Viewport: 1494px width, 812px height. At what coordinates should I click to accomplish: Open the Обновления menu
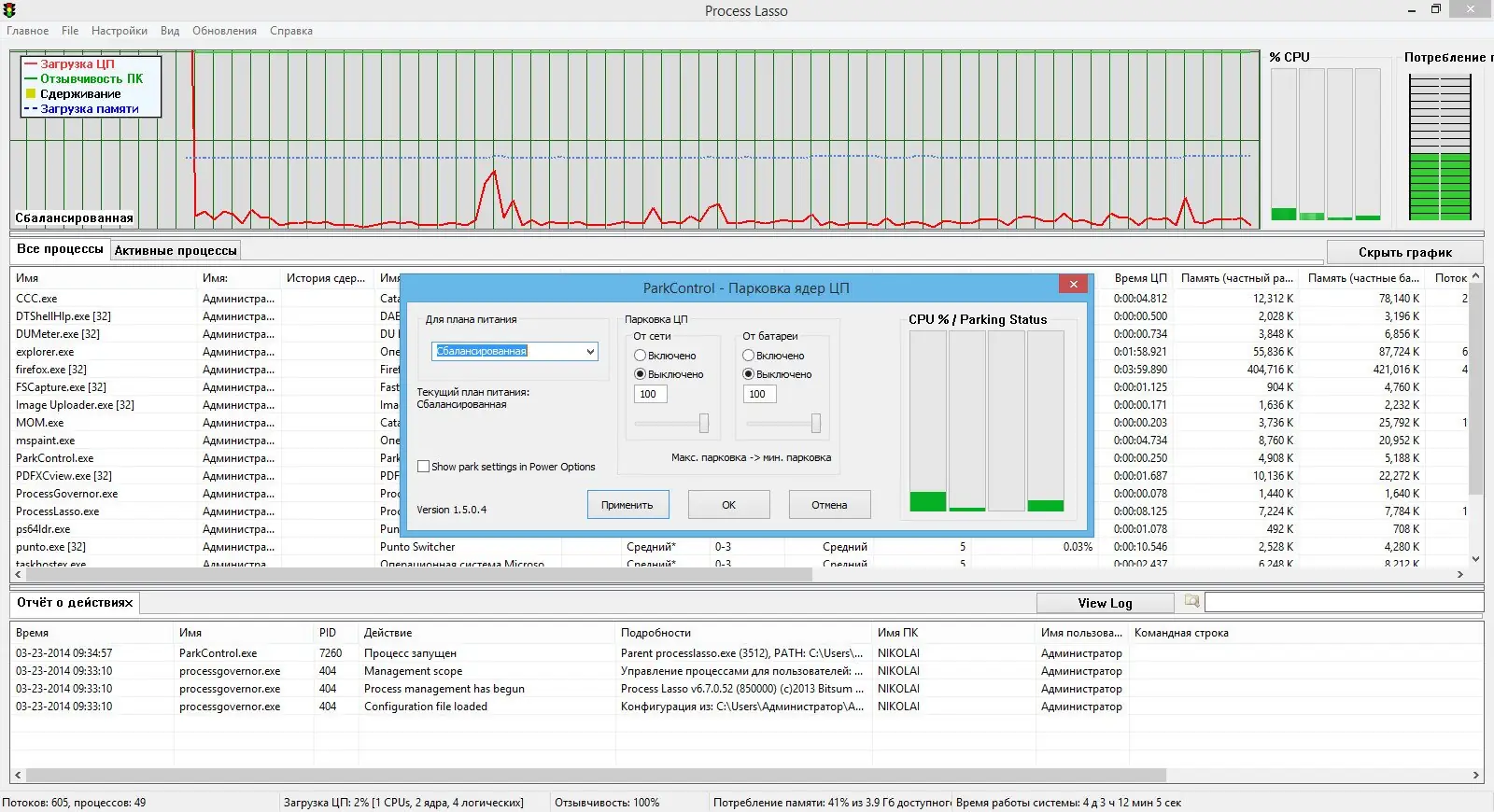(x=224, y=31)
